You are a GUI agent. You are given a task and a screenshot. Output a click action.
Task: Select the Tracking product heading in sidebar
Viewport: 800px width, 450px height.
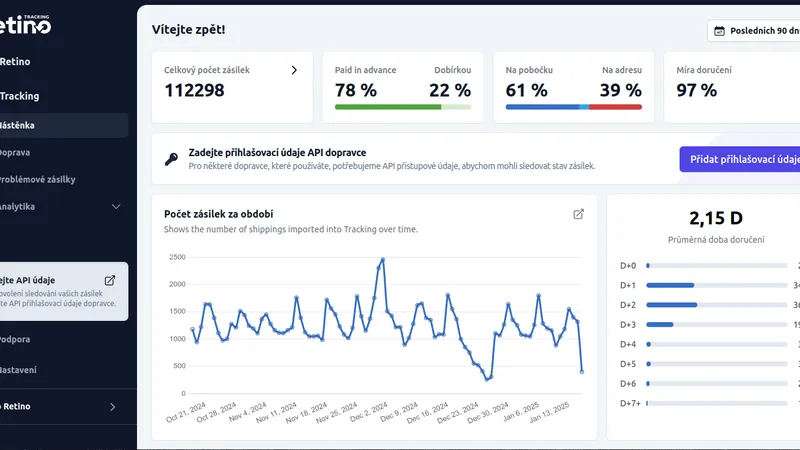click(x=19, y=96)
